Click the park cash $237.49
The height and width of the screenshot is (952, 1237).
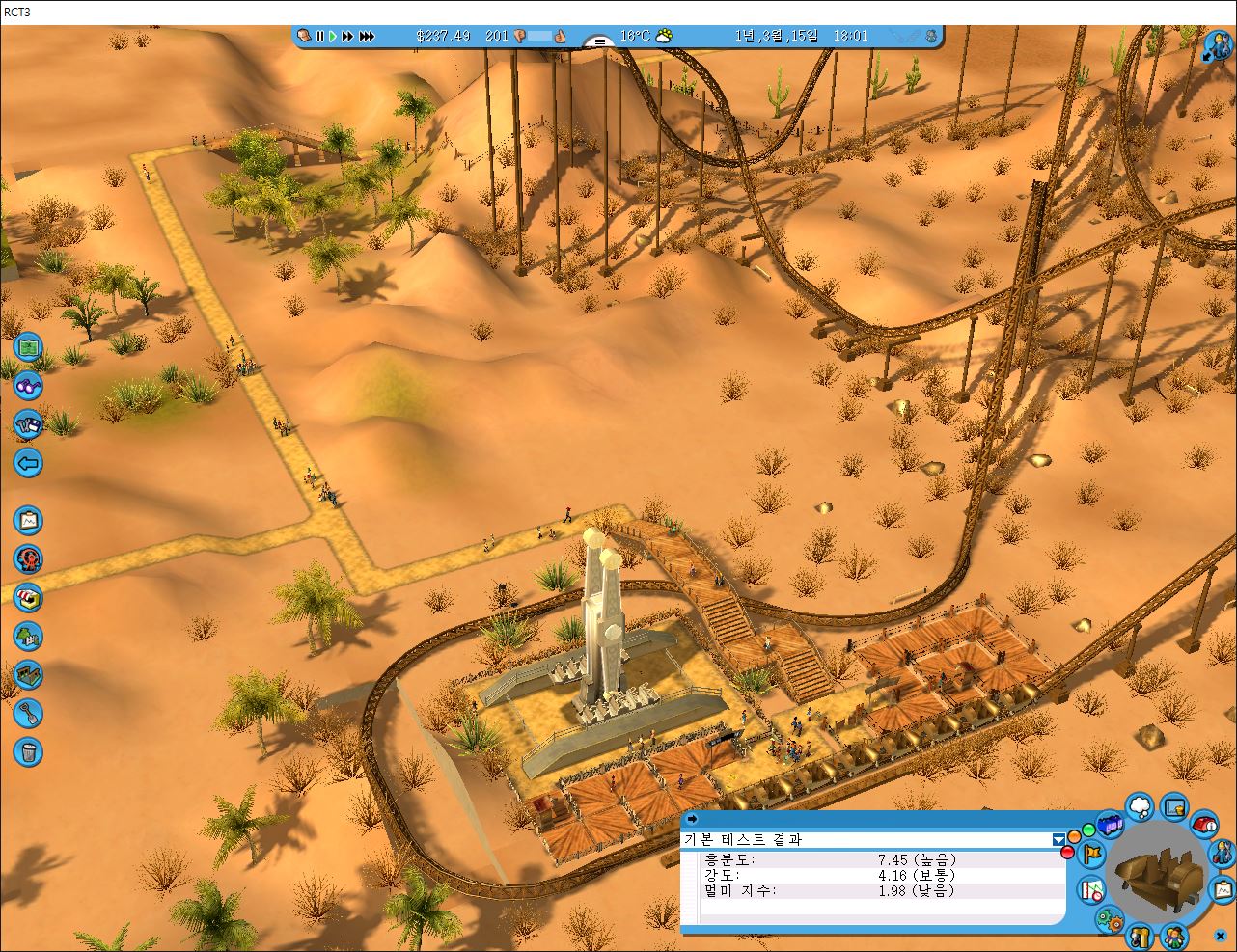pos(443,36)
